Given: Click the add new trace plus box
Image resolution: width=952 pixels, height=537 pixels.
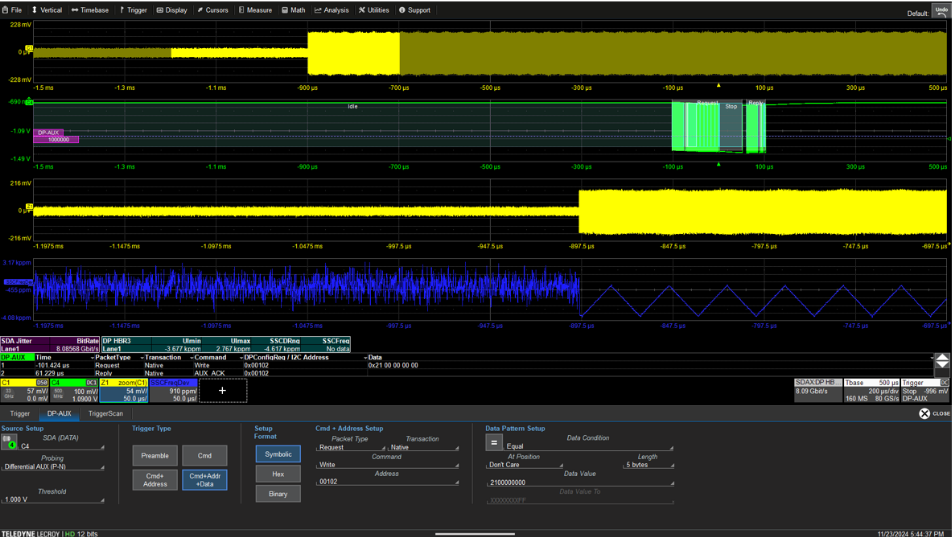Looking at the screenshot, I should click(x=222, y=391).
